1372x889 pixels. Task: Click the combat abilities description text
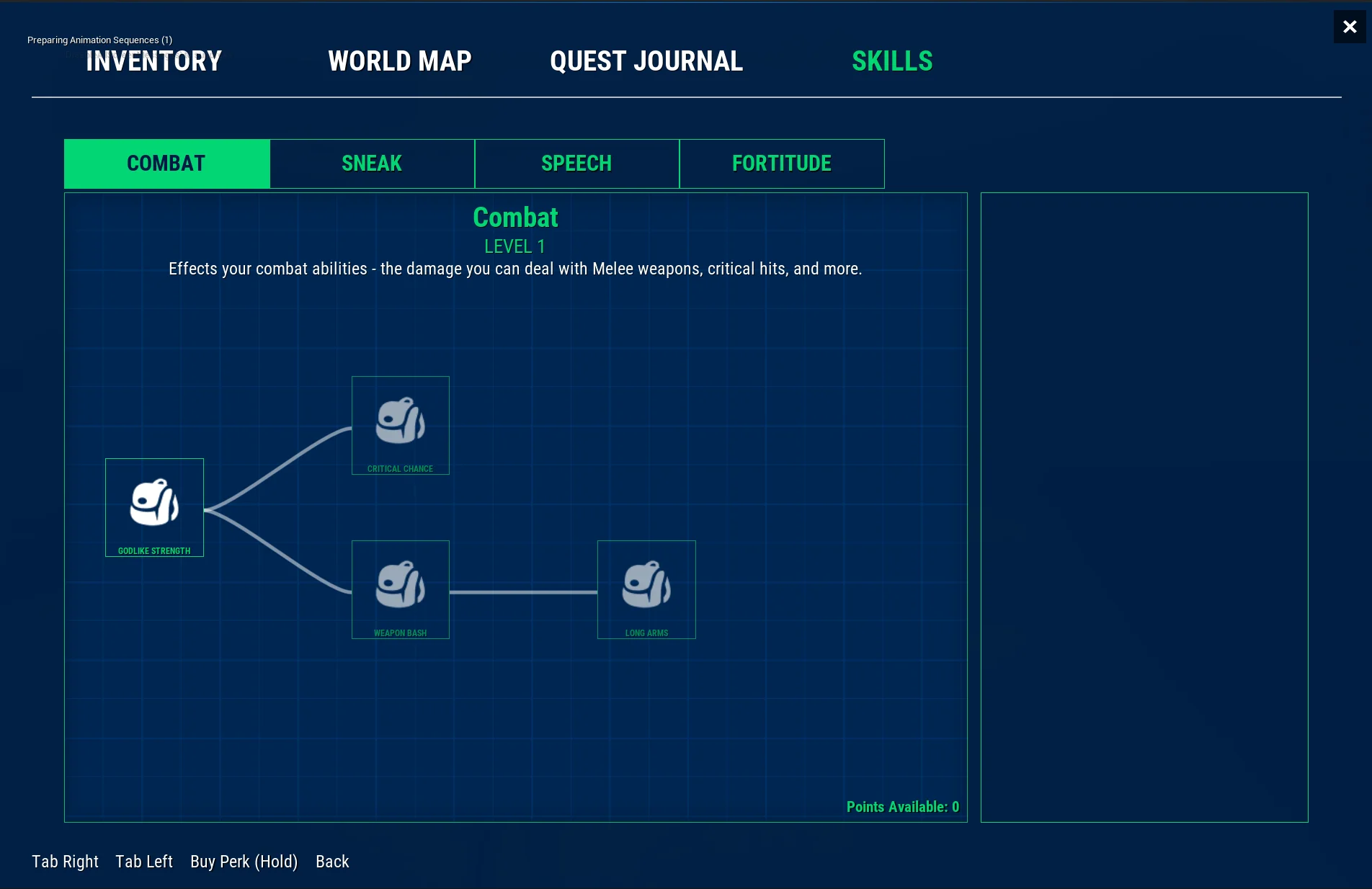[x=515, y=269]
